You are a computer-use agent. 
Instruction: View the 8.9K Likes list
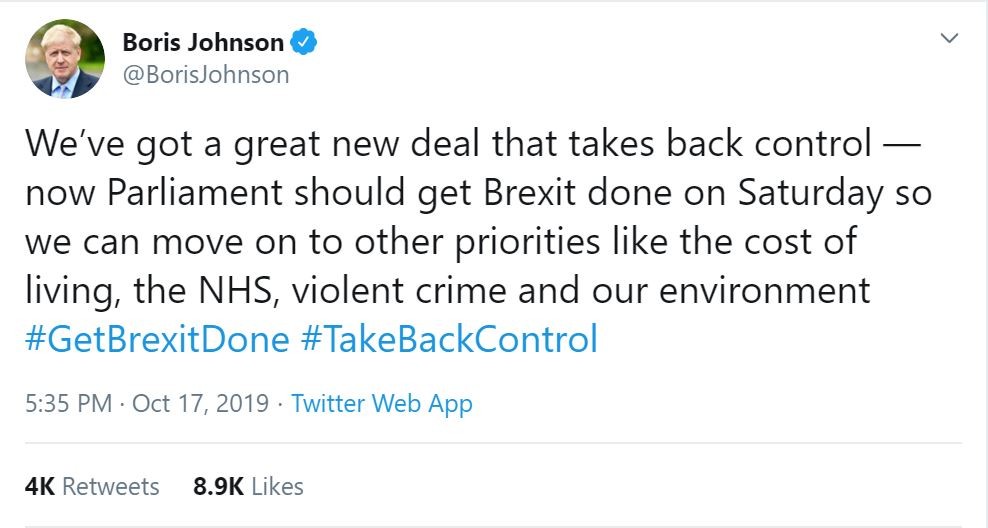(x=248, y=487)
